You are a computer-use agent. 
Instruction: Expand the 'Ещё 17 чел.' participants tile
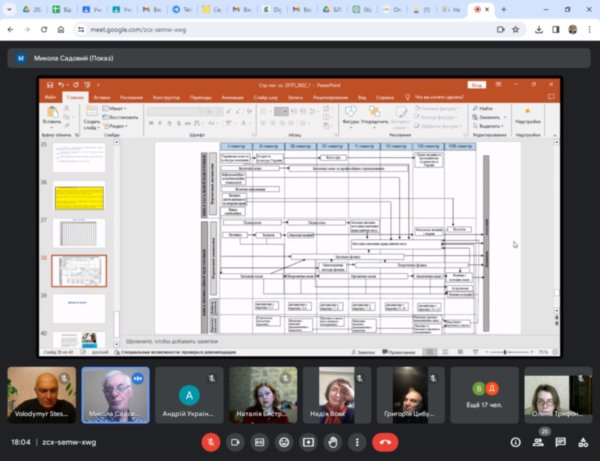click(484, 394)
